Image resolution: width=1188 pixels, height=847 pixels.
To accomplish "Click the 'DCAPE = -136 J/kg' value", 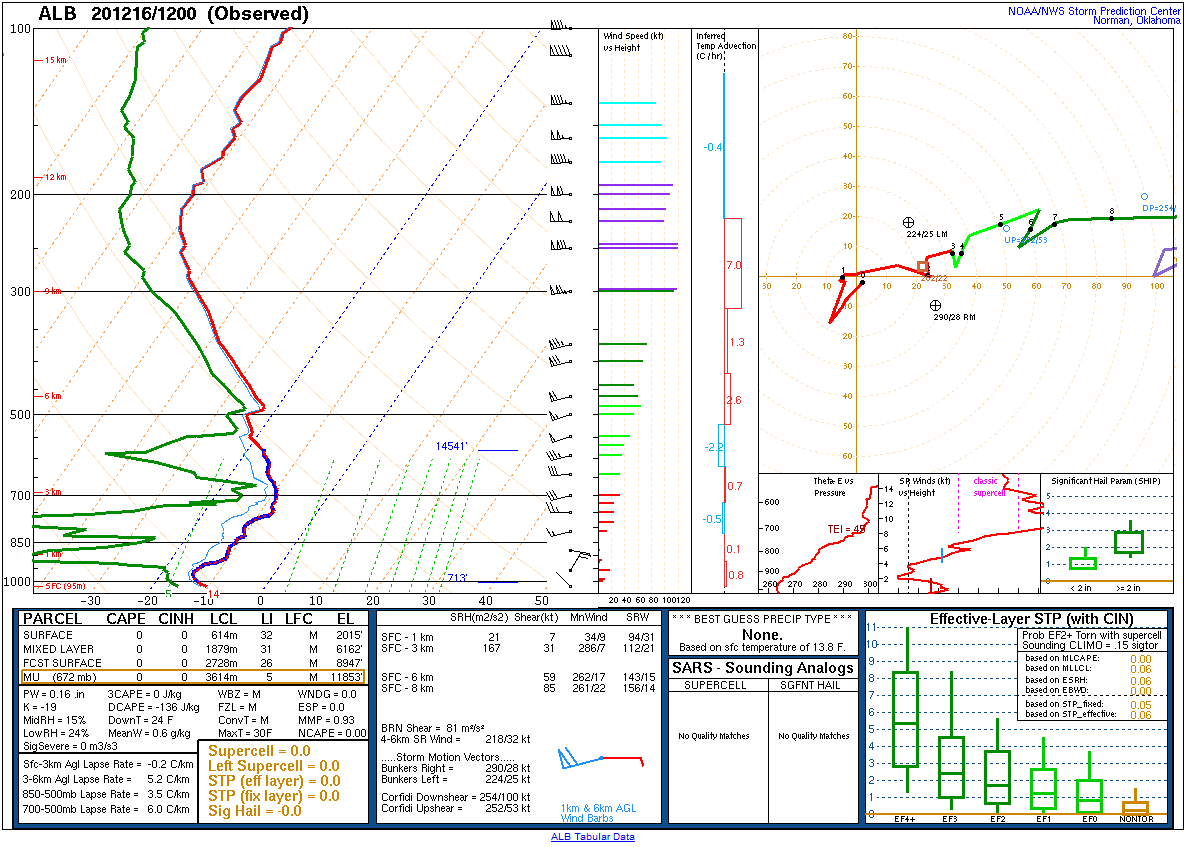I will pos(153,707).
